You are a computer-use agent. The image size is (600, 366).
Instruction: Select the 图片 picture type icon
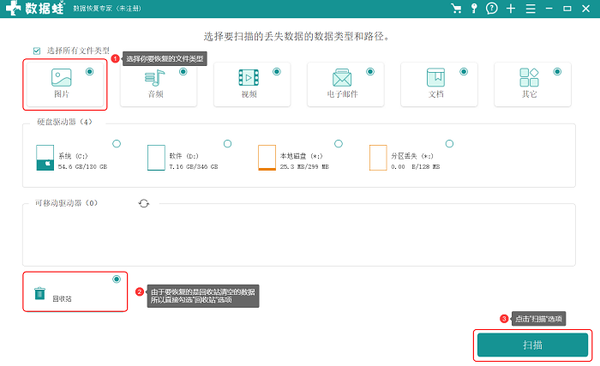(61, 77)
